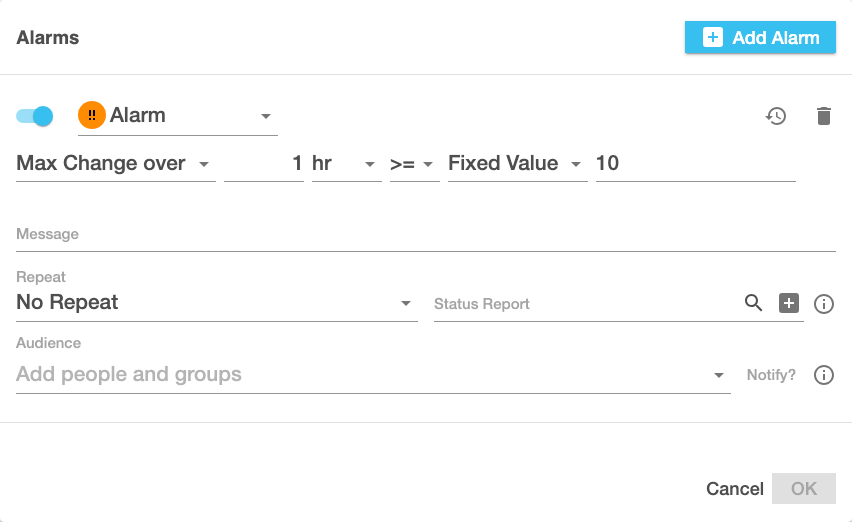852x522 pixels.
Task: Show info icon next to Notify
Action: (x=824, y=375)
